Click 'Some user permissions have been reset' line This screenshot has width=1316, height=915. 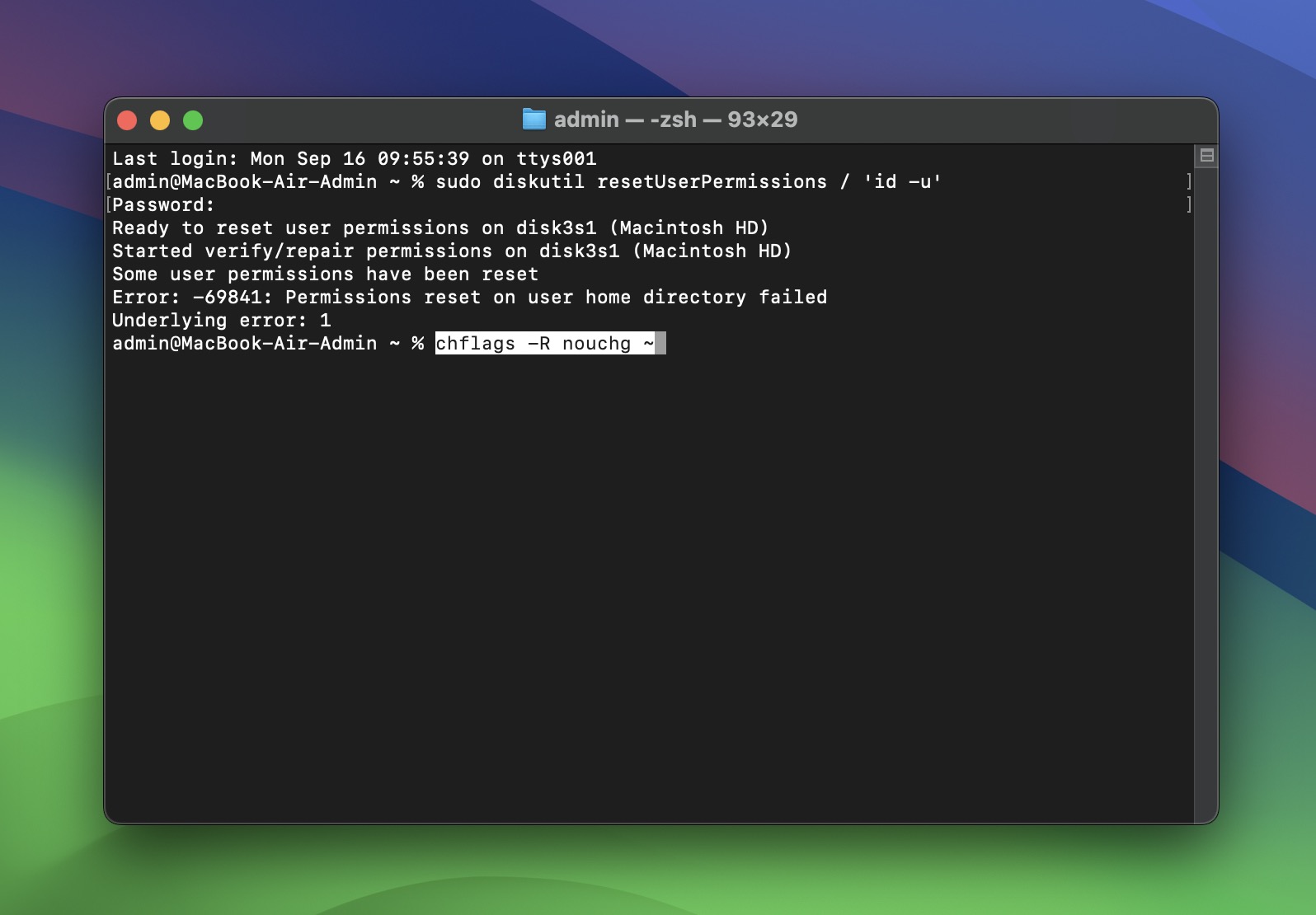(325, 274)
